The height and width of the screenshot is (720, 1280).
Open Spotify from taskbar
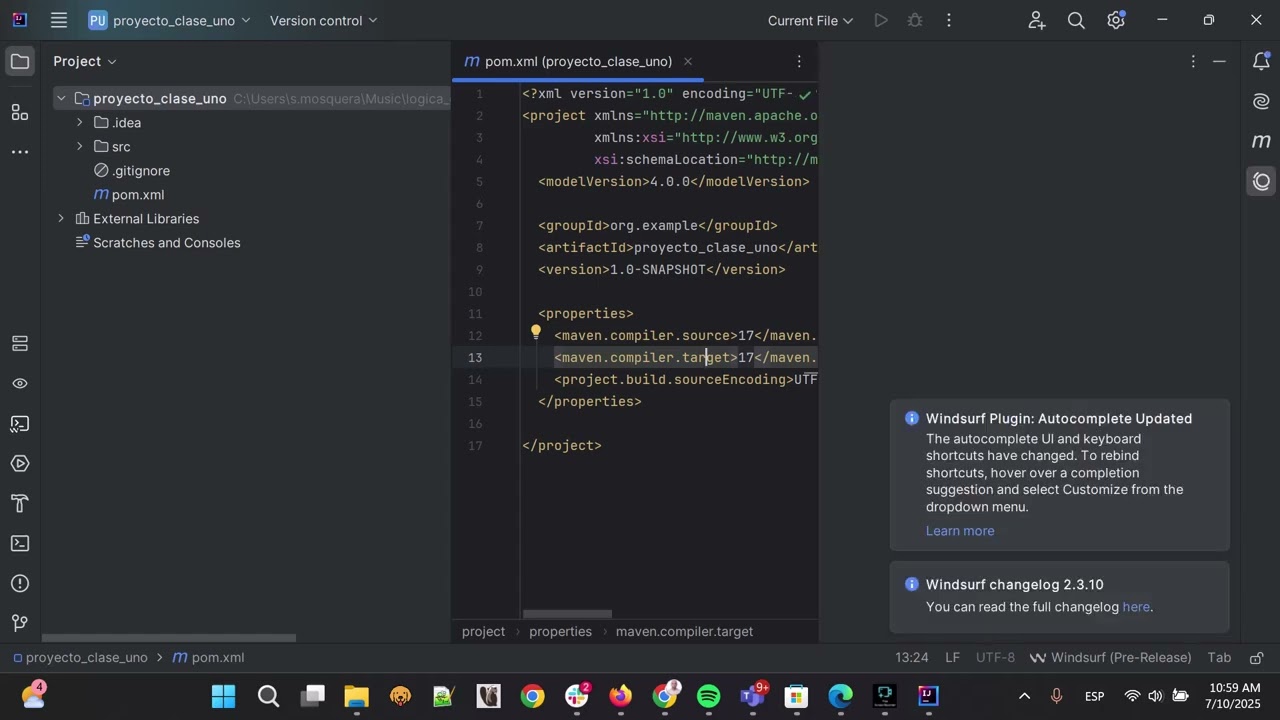click(708, 696)
